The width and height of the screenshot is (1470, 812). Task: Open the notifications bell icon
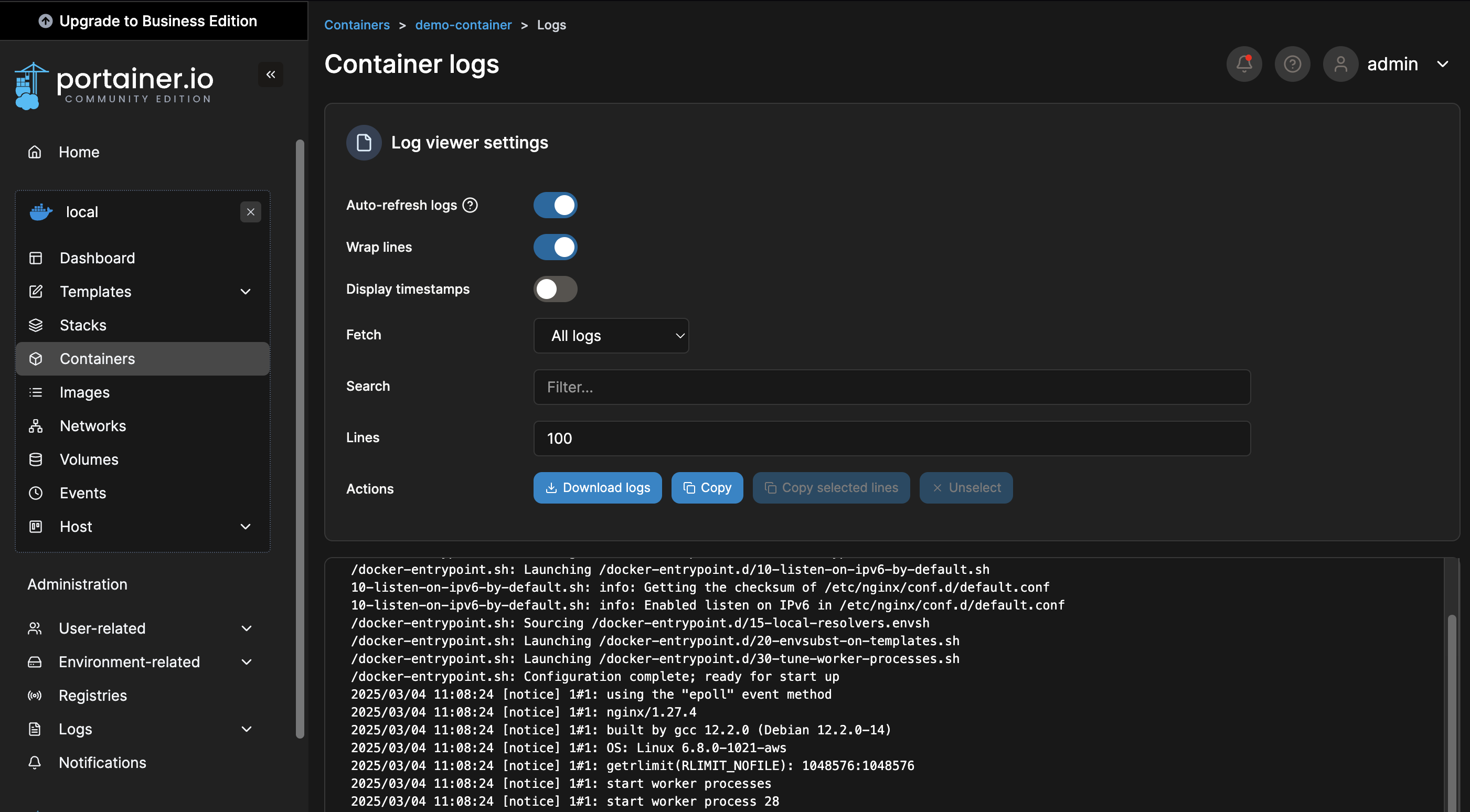tap(1244, 64)
